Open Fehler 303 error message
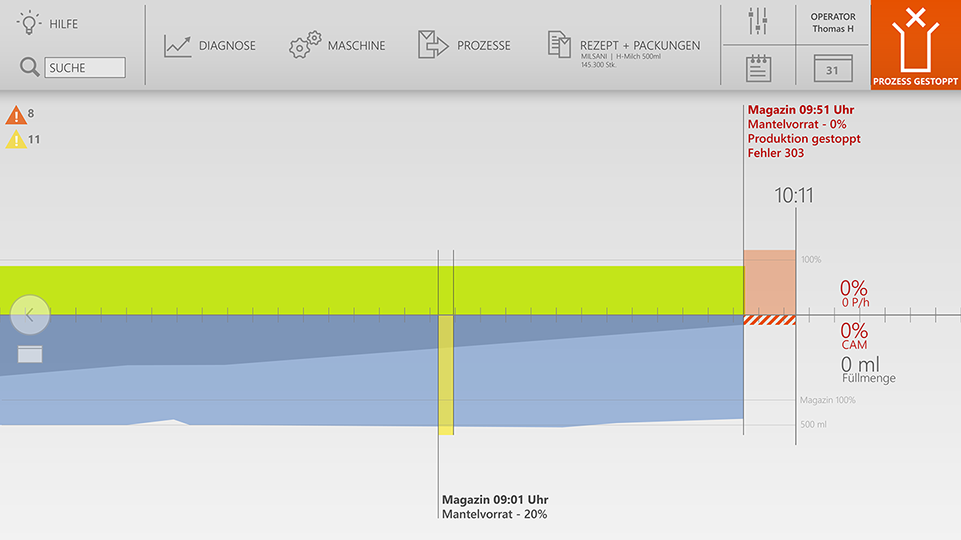Screen dimensions: 961x540 [775, 153]
